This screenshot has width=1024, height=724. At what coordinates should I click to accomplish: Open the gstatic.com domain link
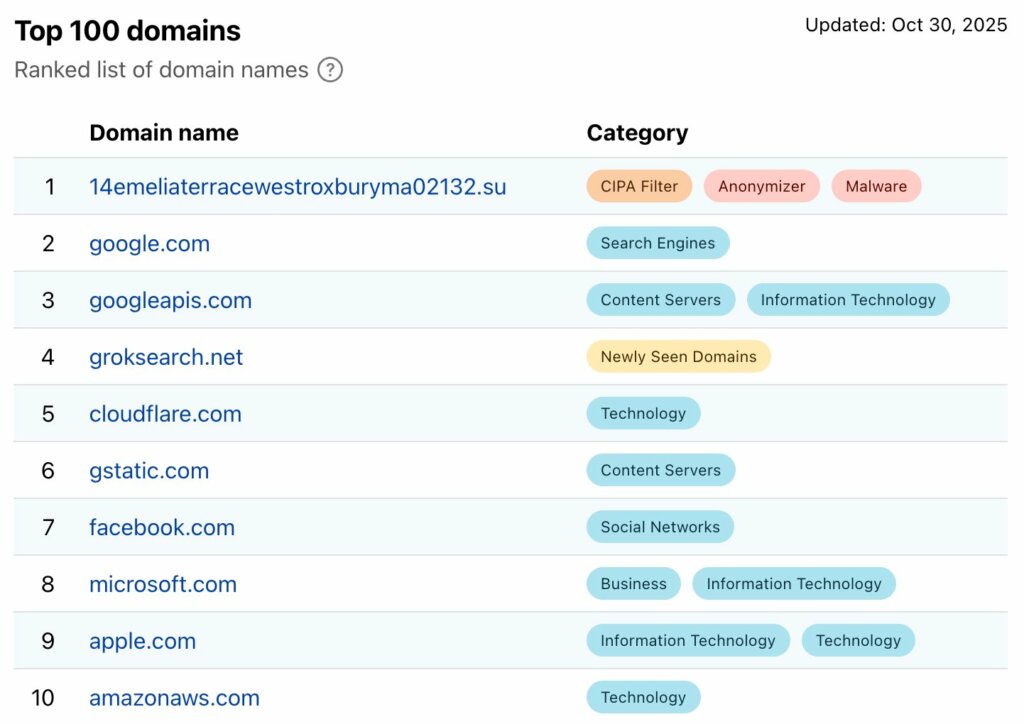[x=149, y=470]
